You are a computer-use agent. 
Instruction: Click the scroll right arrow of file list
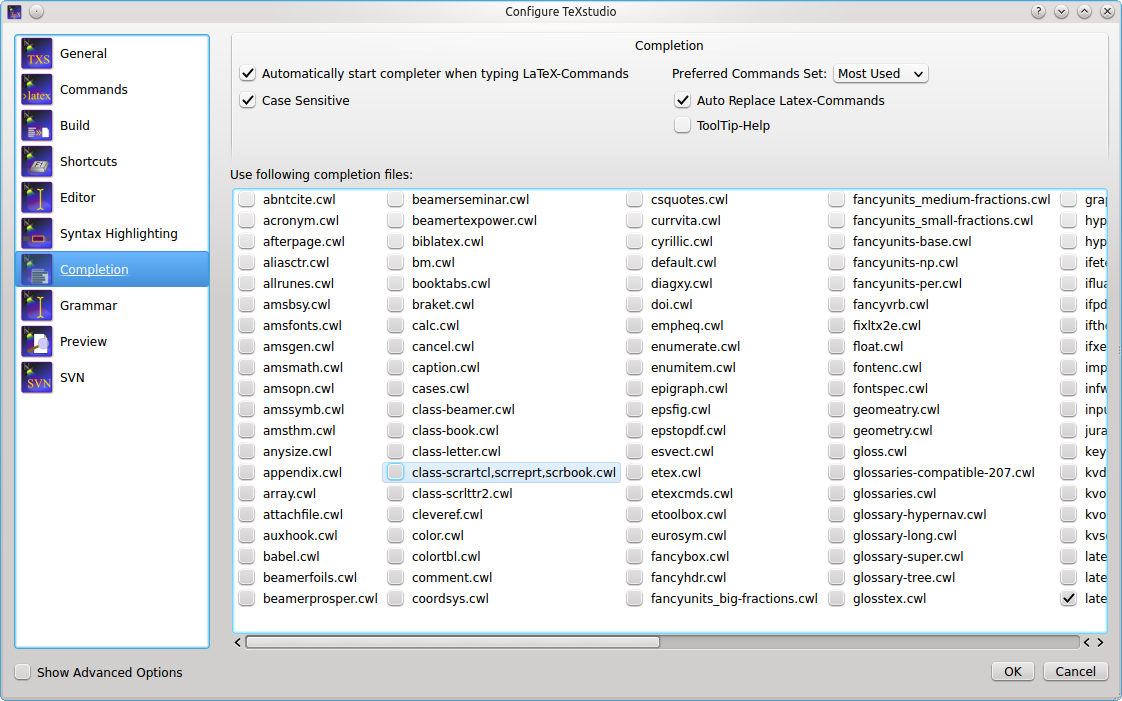[1100, 642]
